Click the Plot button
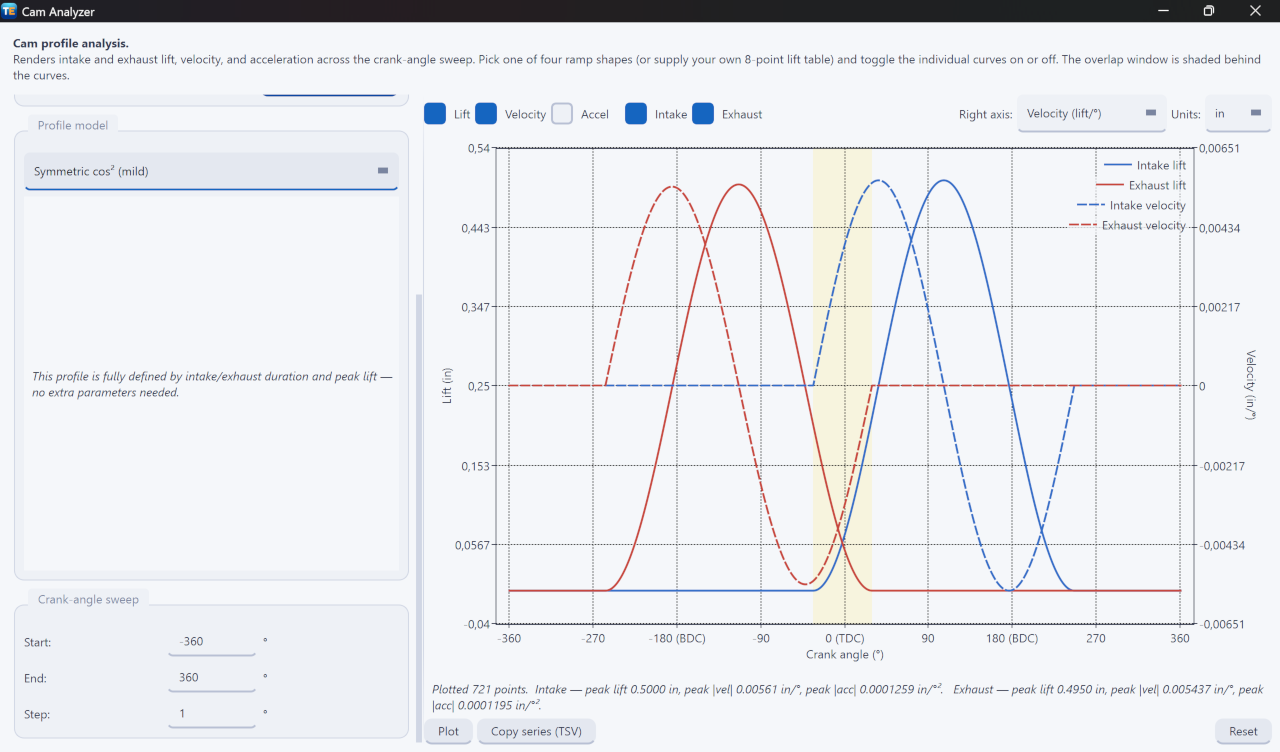Image resolution: width=1280 pixels, height=752 pixels. (x=449, y=732)
